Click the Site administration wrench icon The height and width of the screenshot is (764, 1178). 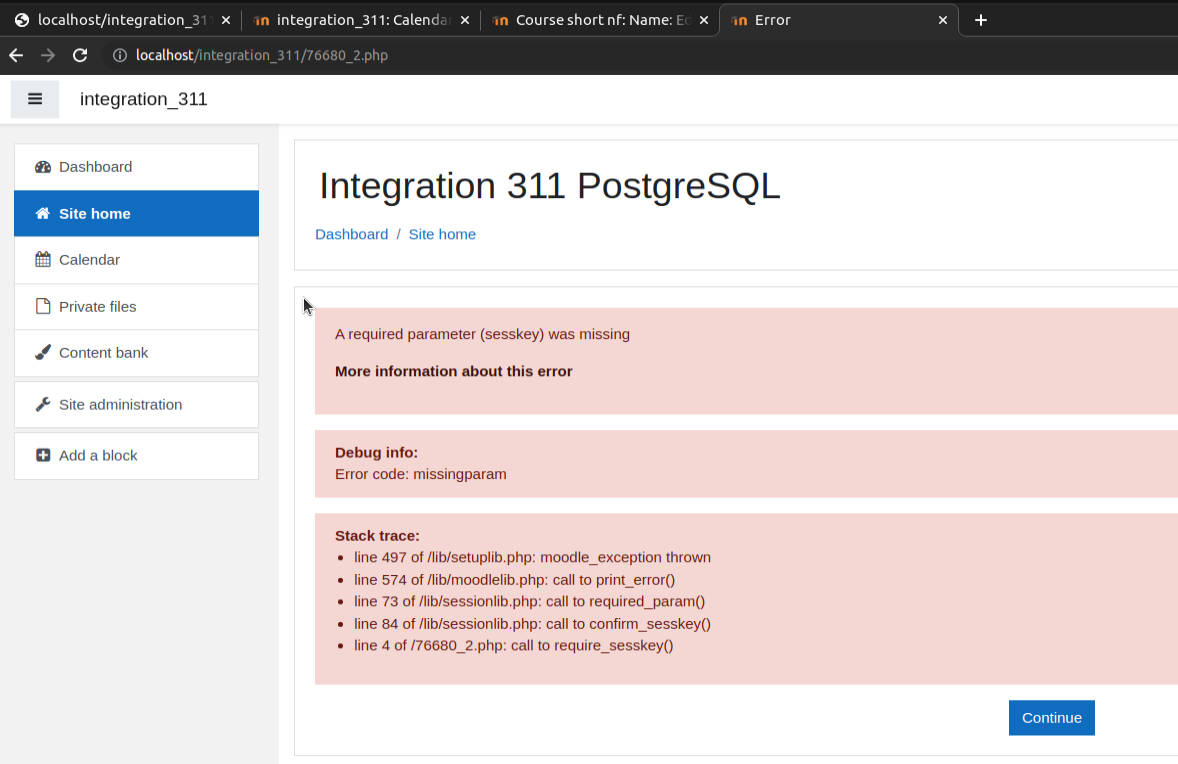coord(43,404)
